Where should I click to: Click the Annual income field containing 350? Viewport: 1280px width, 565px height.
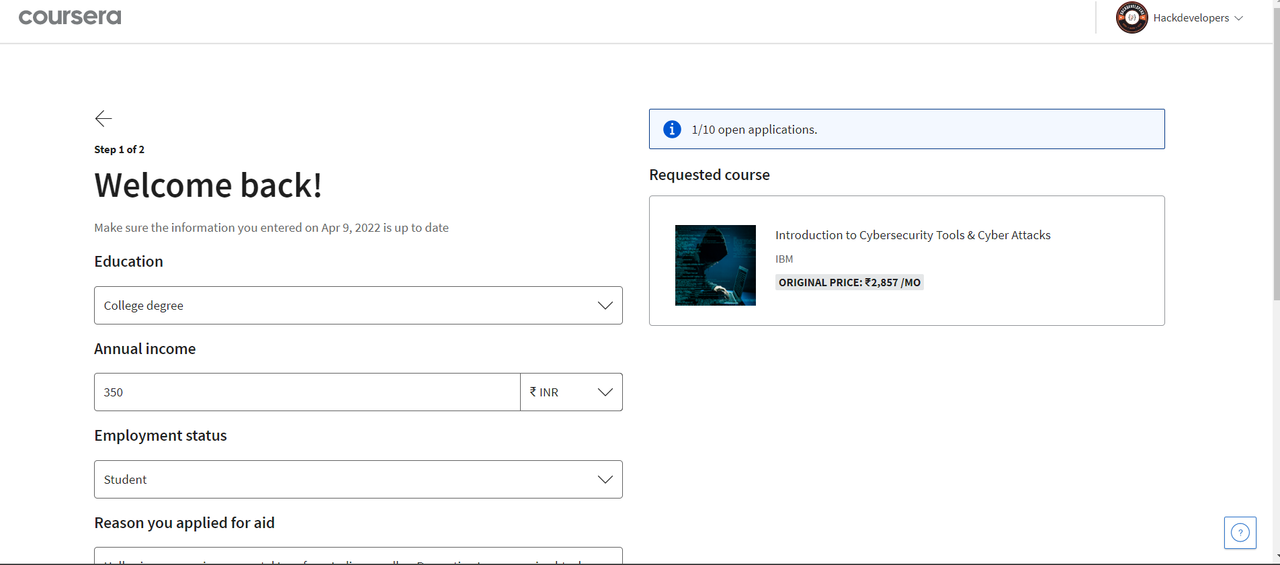tap(307, 392)
